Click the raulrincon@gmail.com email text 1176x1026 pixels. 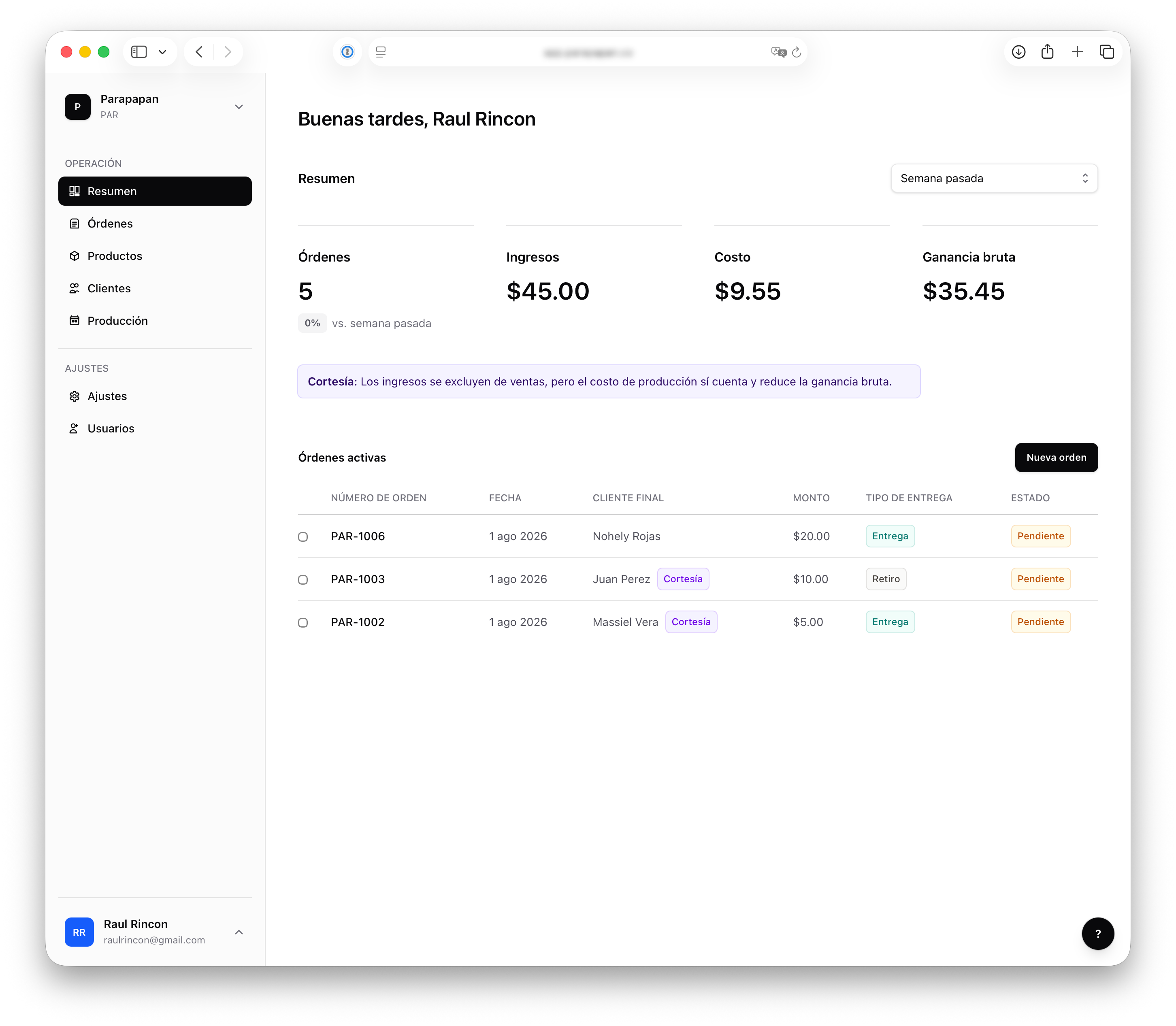click(x=154, y=941)
